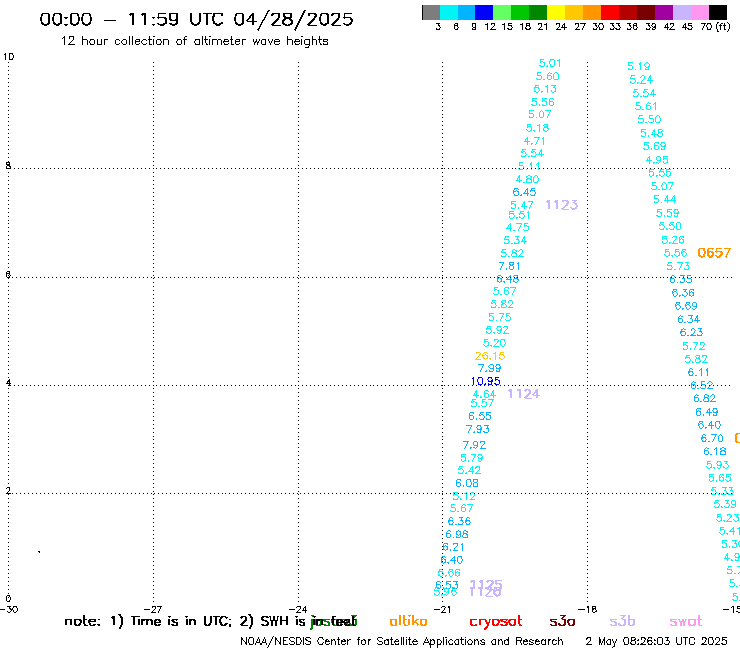Click the '4.95' value on the right track
Screen dimensions: 740x650
point(657,160)
